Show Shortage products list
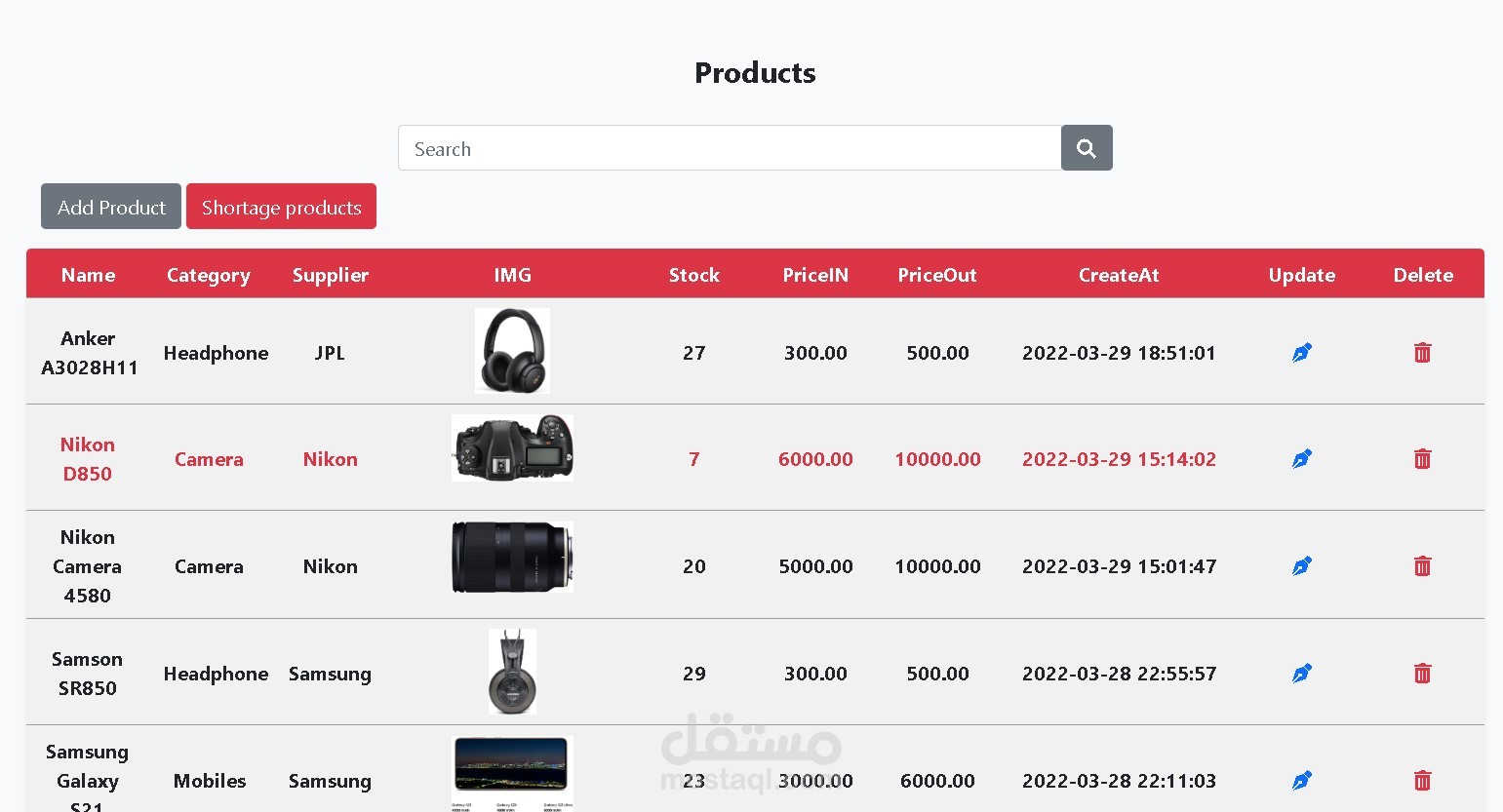 coord(281,207)
